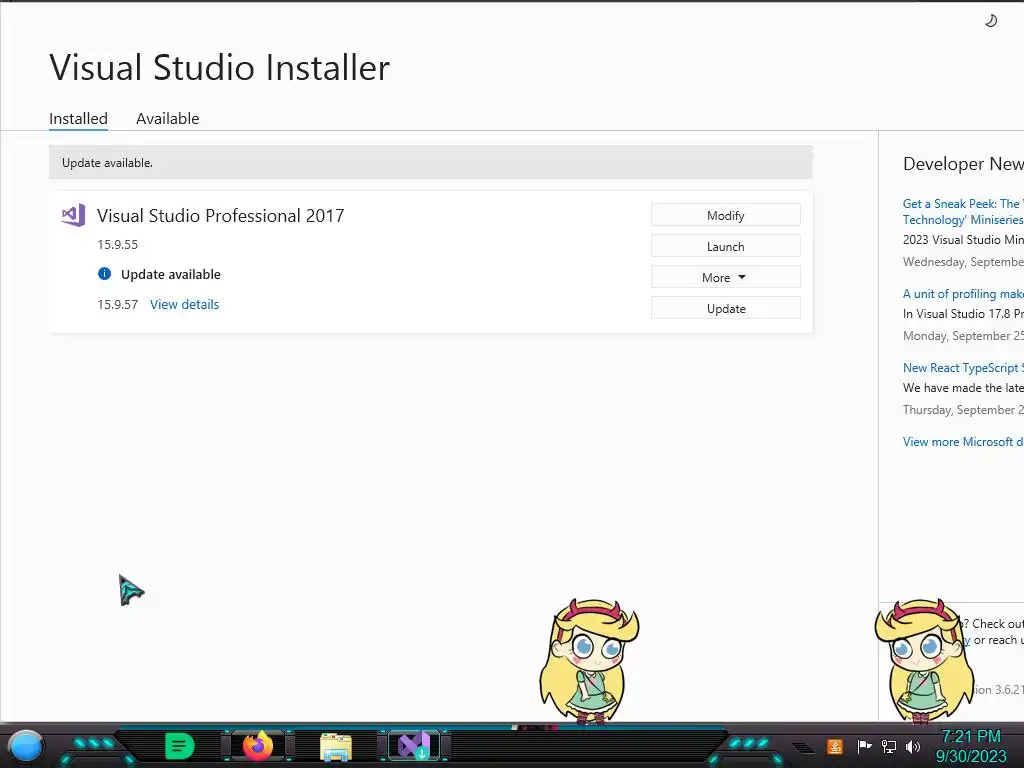Click the 'Visual Studio Professional 2017' product title

[221, 216]
